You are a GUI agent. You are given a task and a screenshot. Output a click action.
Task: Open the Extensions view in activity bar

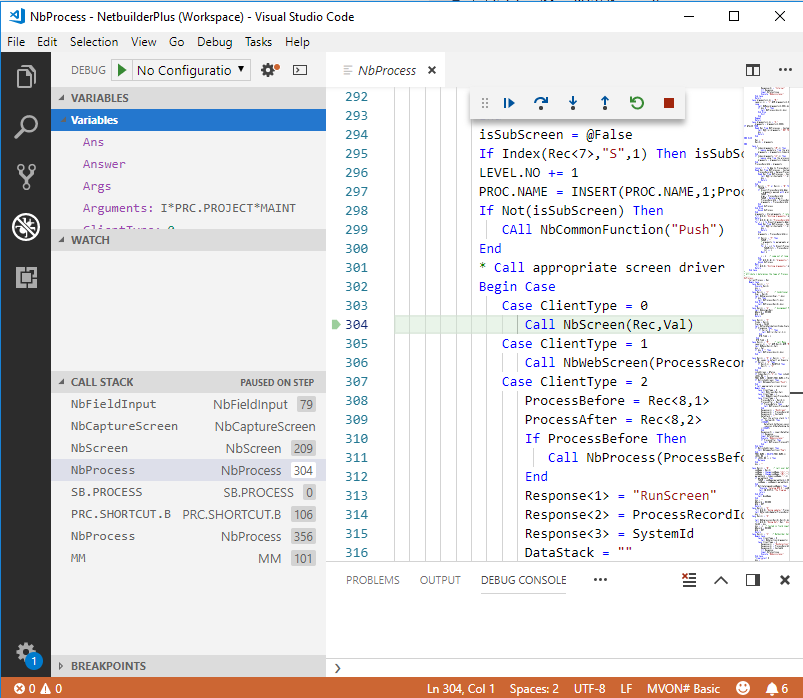pos(26,277)
